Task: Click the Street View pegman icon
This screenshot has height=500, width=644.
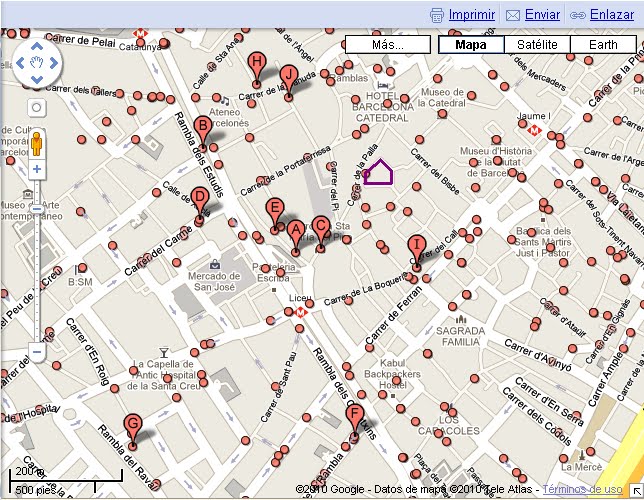Action: click(37, 144)
